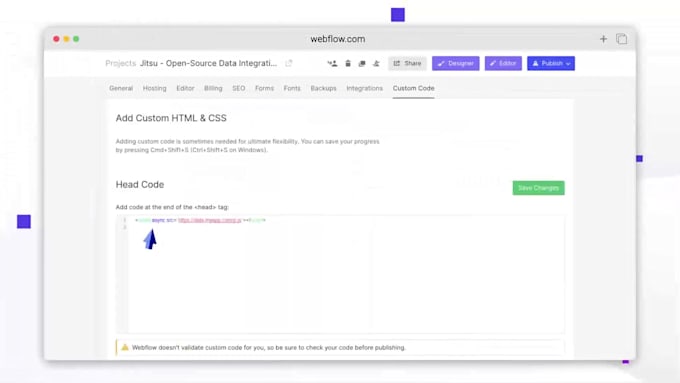
Task: Click the trash delete project icon
Action: tap(348, 63)
